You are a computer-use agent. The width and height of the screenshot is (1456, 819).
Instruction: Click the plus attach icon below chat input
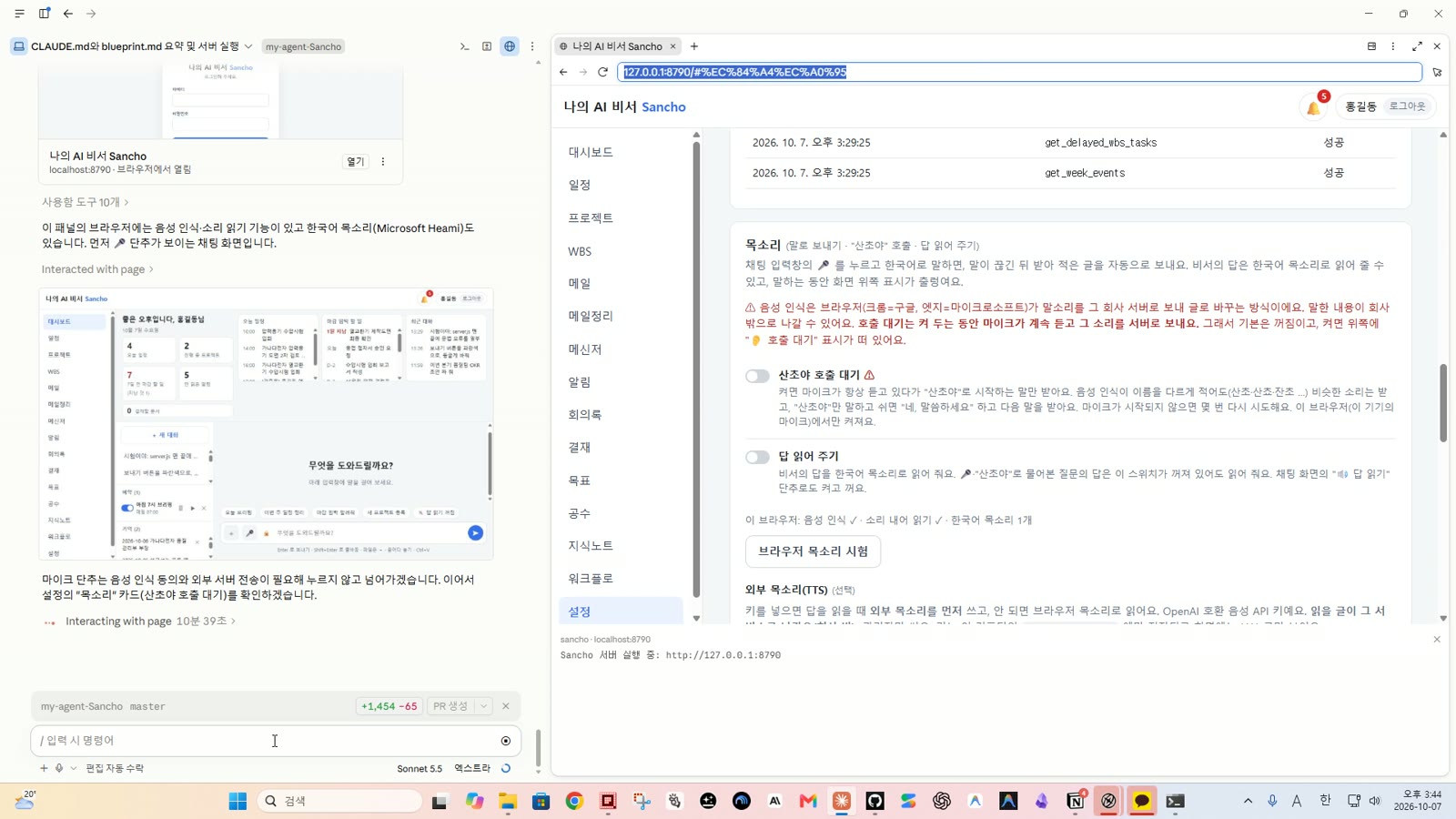(44, 768)
